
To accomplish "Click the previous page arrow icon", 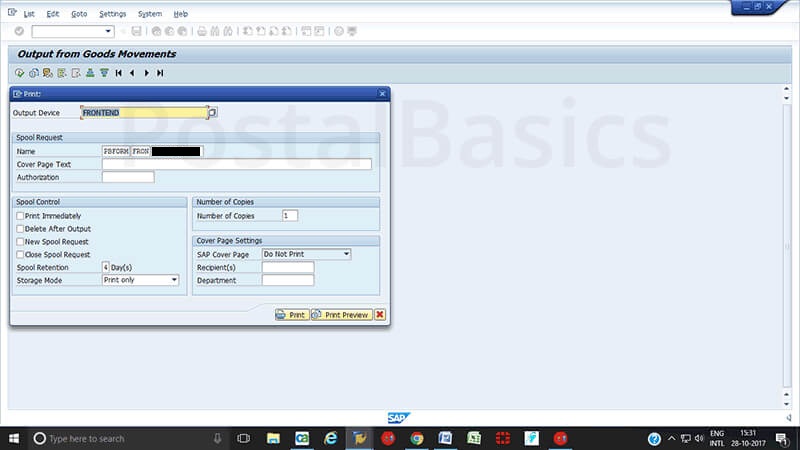I will 131,73.
